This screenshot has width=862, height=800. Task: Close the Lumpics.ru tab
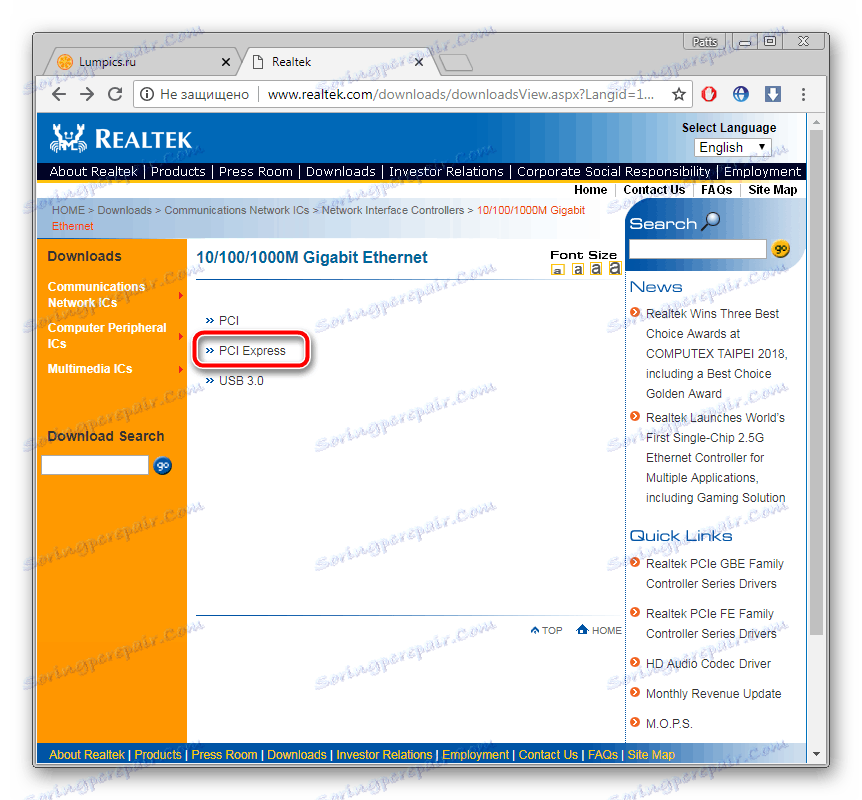coord(225,62)
